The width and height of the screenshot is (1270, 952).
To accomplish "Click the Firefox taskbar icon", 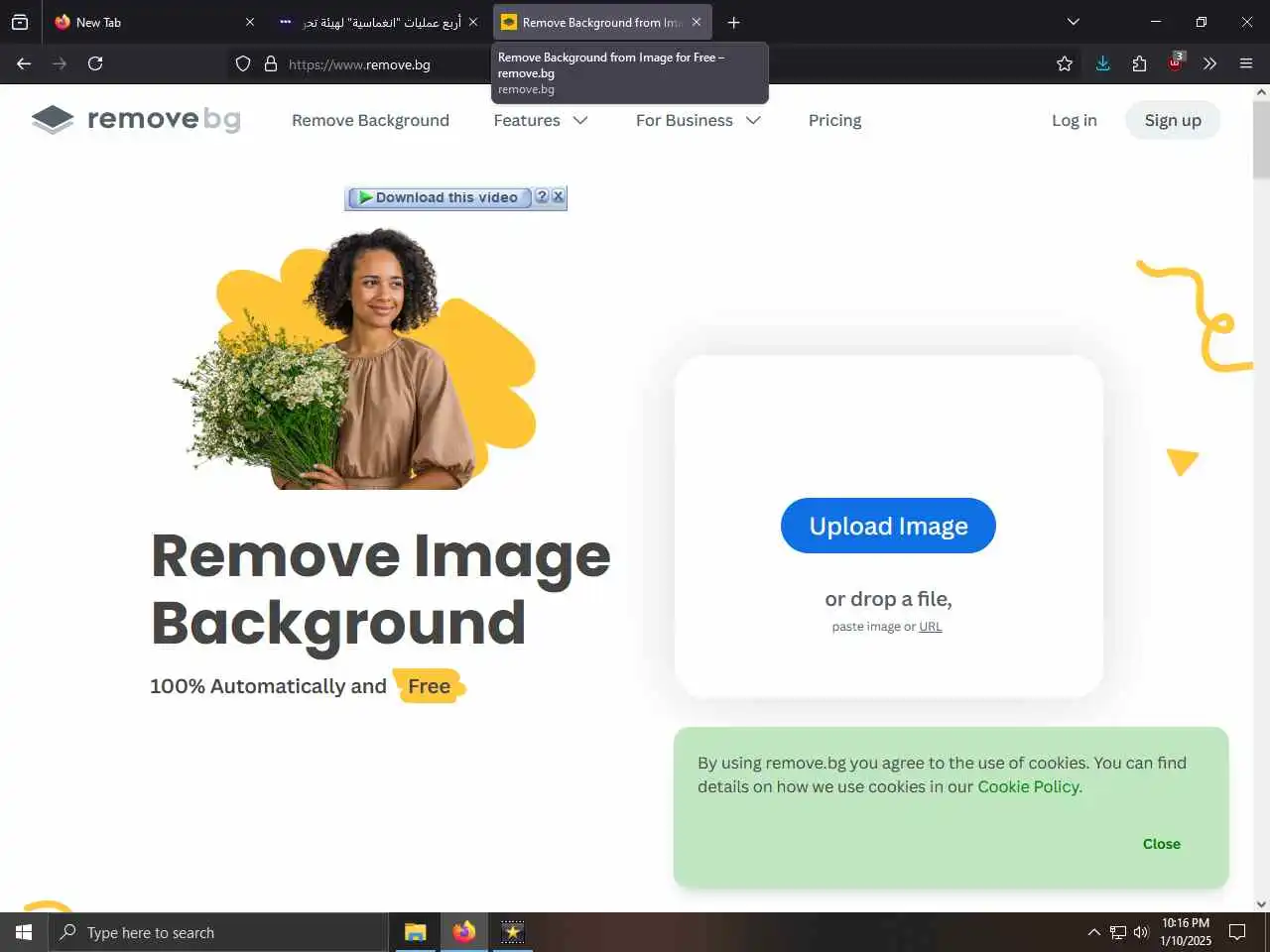I will click(x=463, y=932).
